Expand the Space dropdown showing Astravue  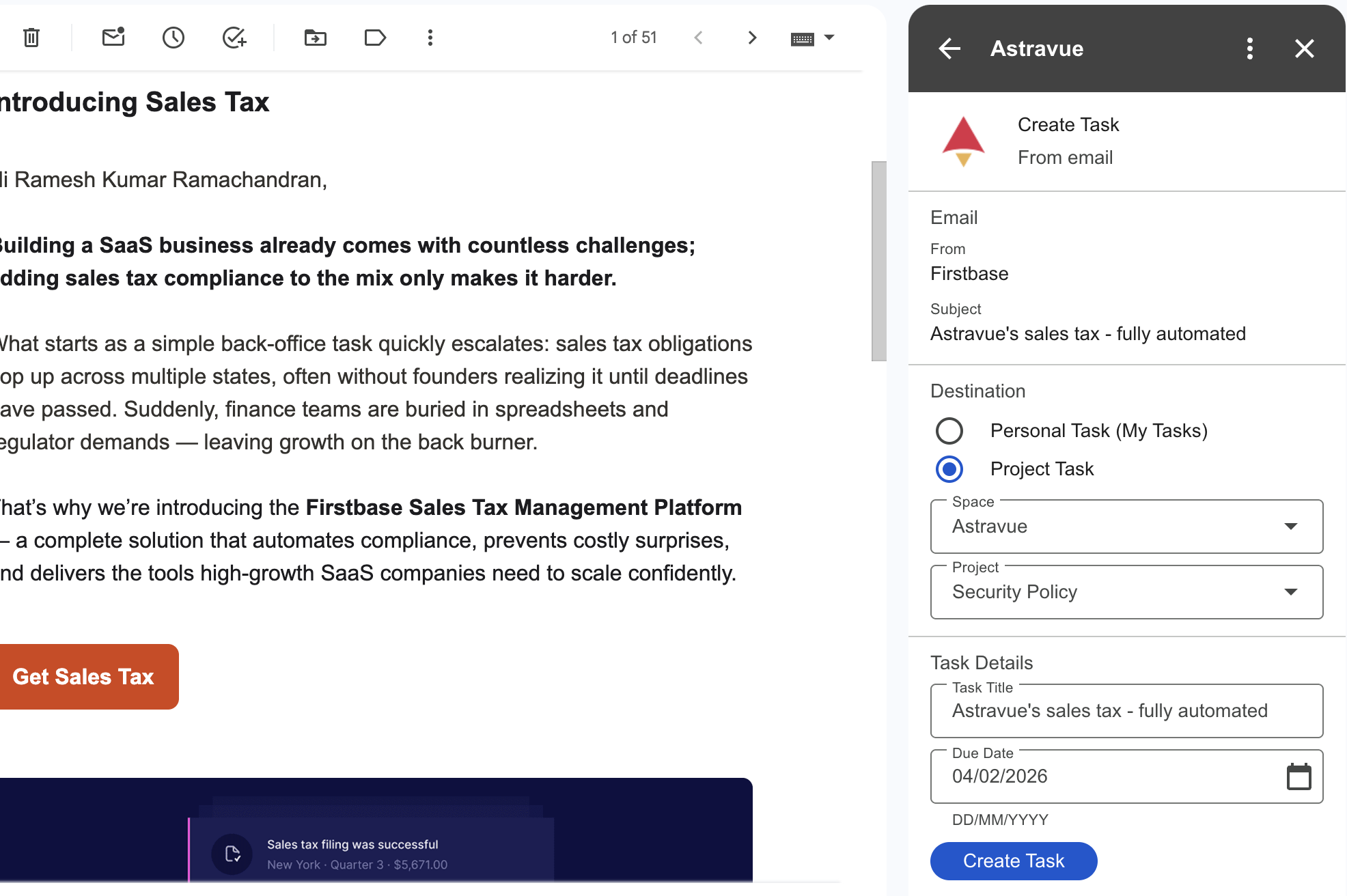(1126, 527)
